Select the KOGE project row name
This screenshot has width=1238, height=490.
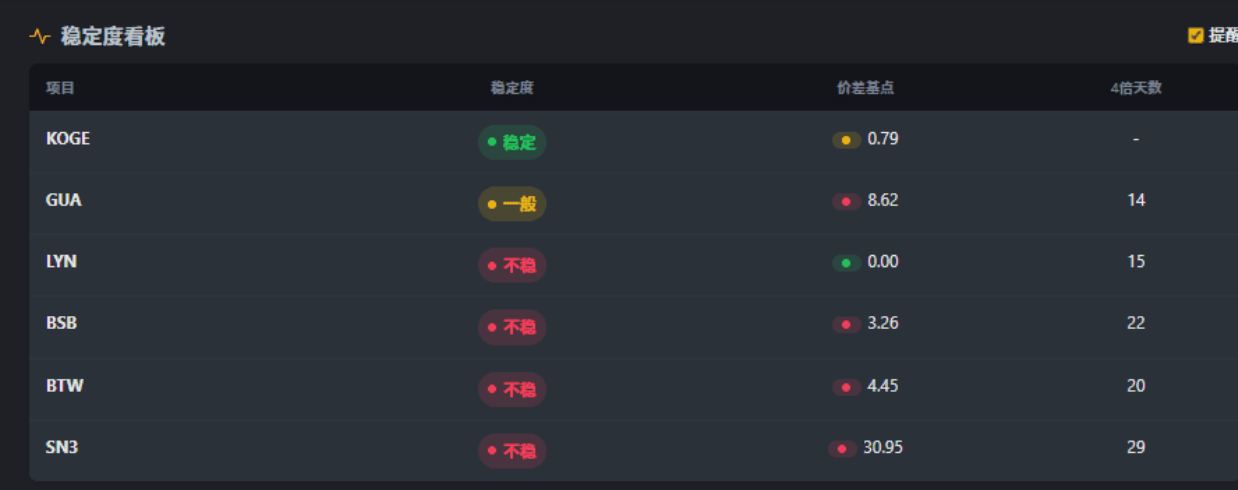(x=68, y=139)
